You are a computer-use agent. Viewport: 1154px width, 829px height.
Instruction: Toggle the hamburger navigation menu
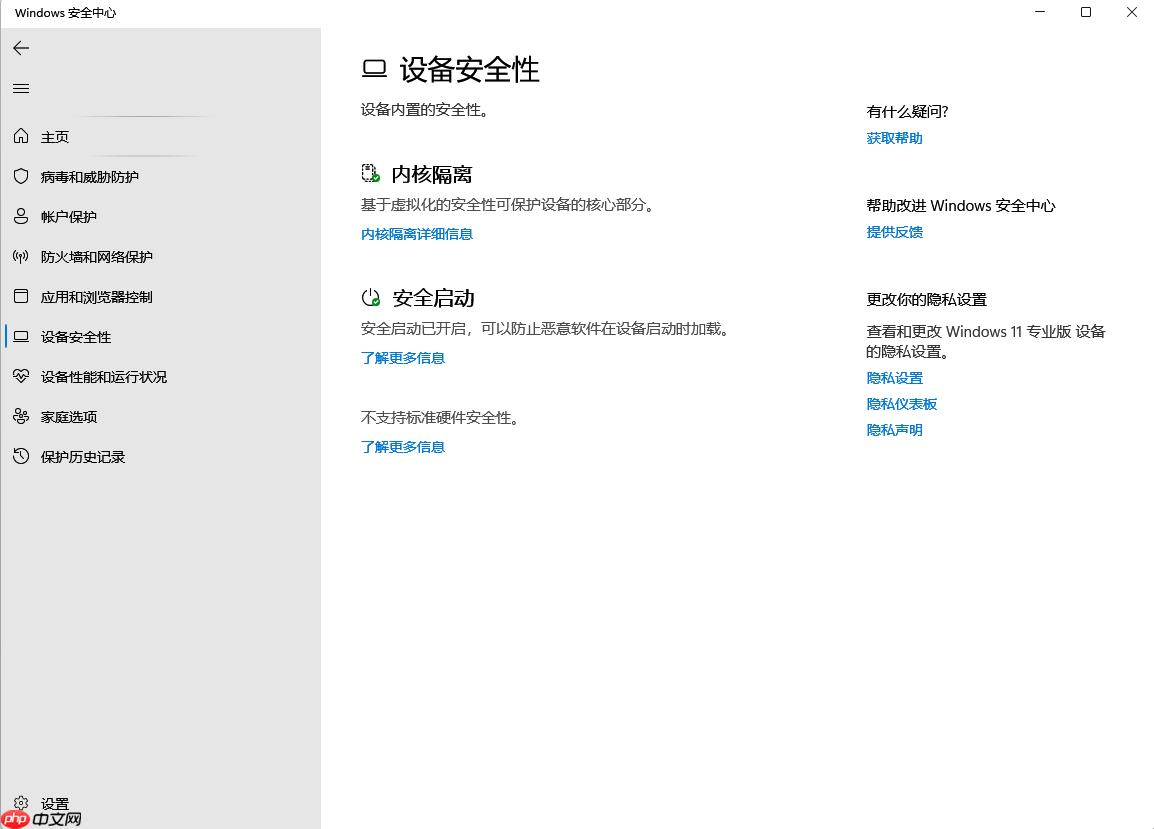(x=20, y=88)
